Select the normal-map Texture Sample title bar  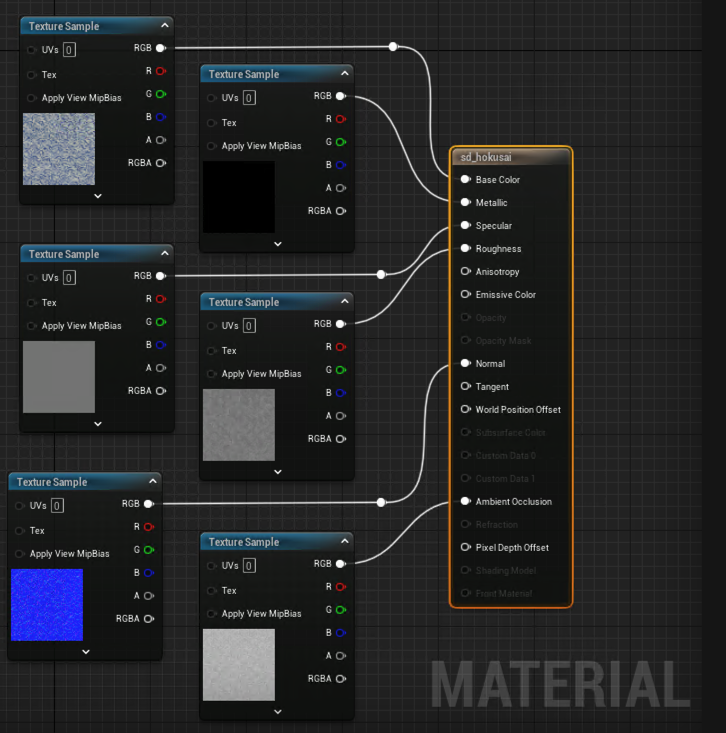(85, 482)
